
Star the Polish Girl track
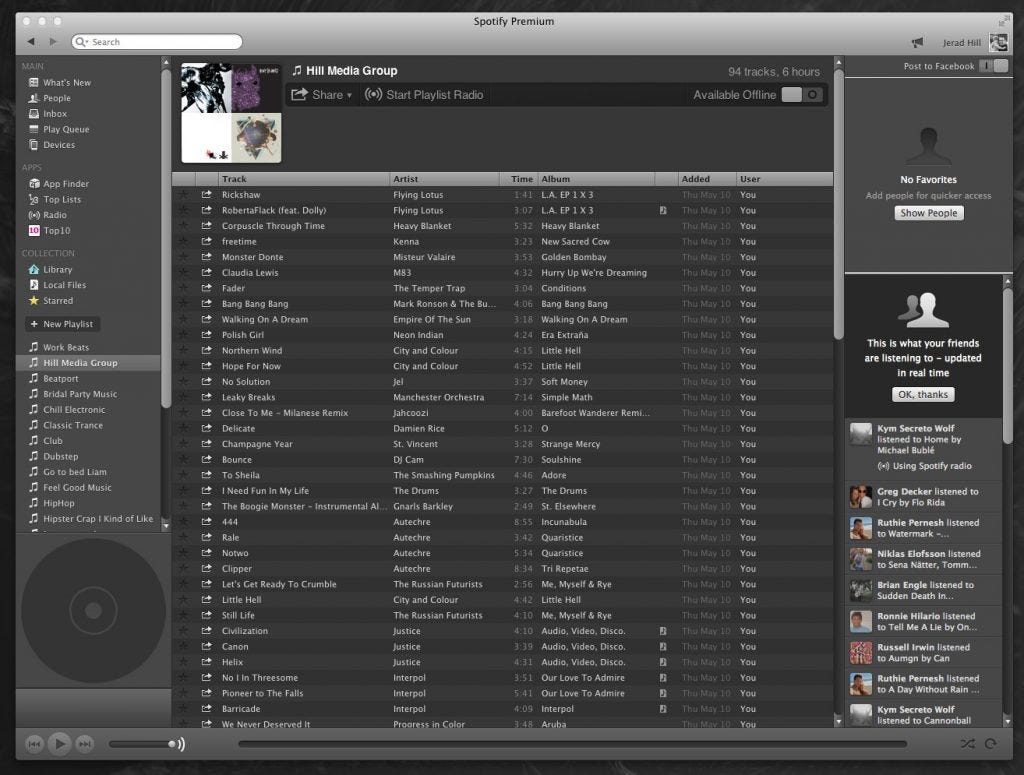[184, 334]
